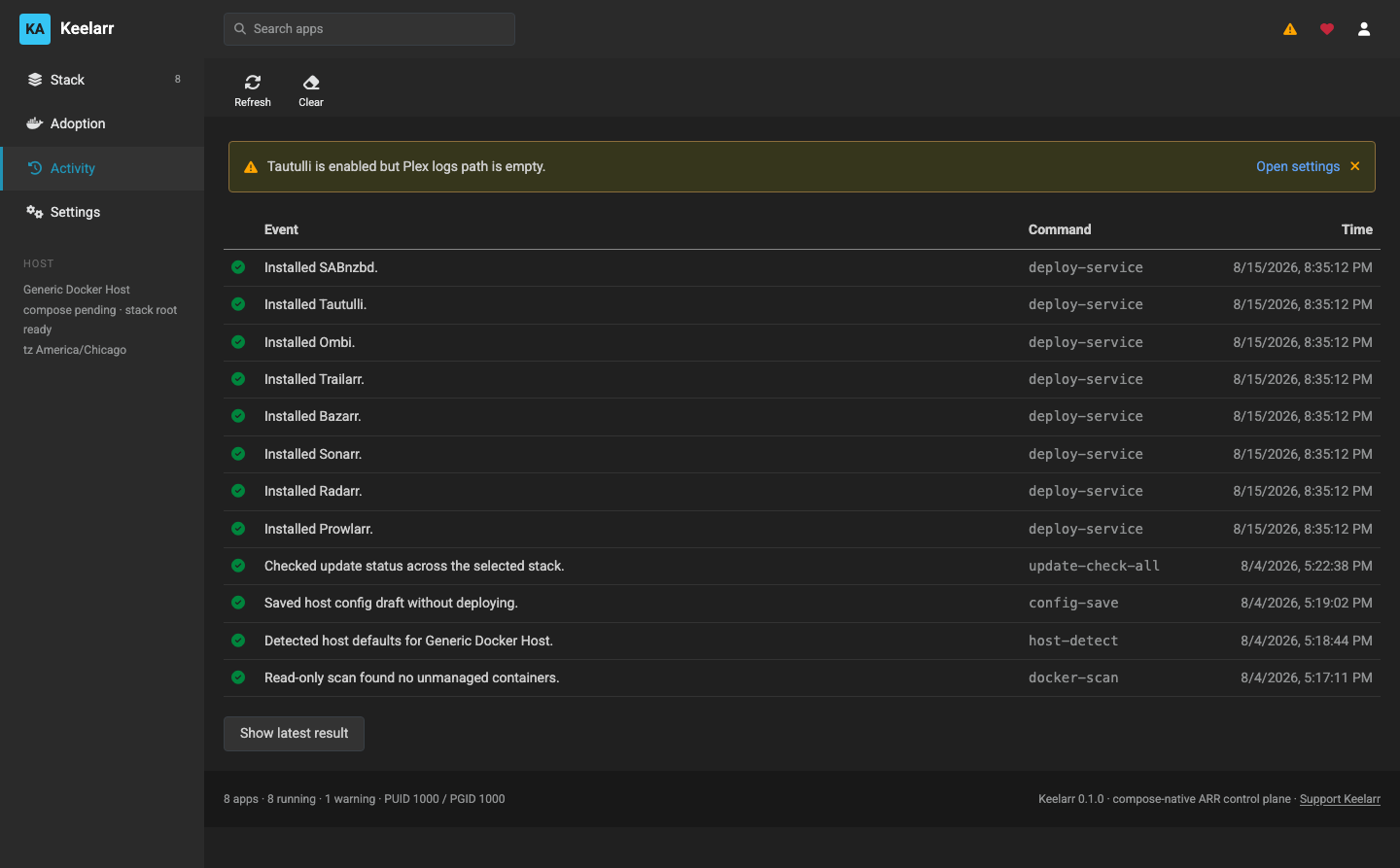This screenshot has height=868, width=1400.
Task: Select the 'Installed Bazarr.' event text
Action: pyautogui.click(x=313, y=416)
